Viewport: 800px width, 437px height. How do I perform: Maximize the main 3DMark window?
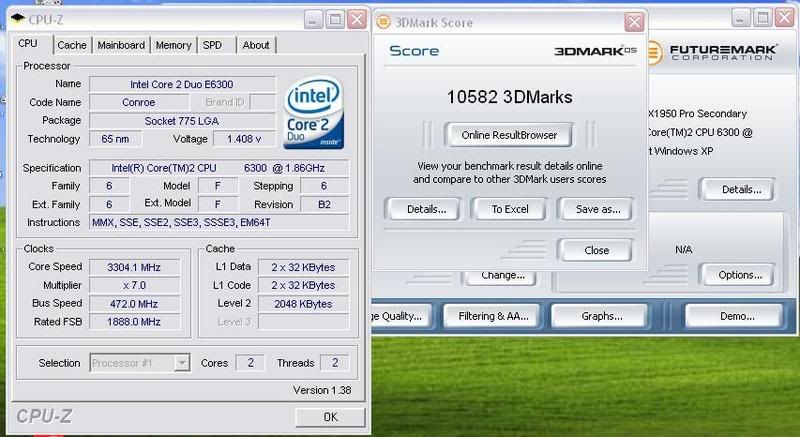(x=763, y=18)
